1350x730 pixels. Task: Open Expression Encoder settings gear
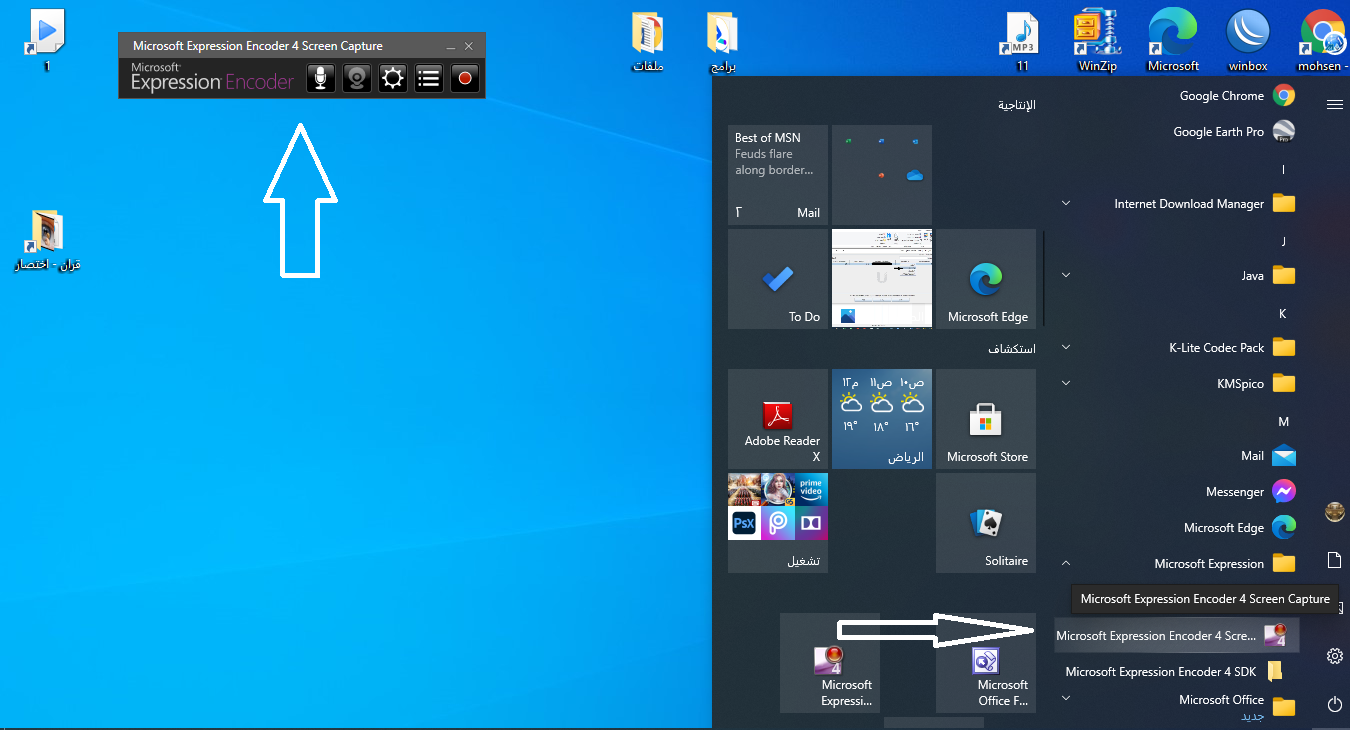click(393, 78)
